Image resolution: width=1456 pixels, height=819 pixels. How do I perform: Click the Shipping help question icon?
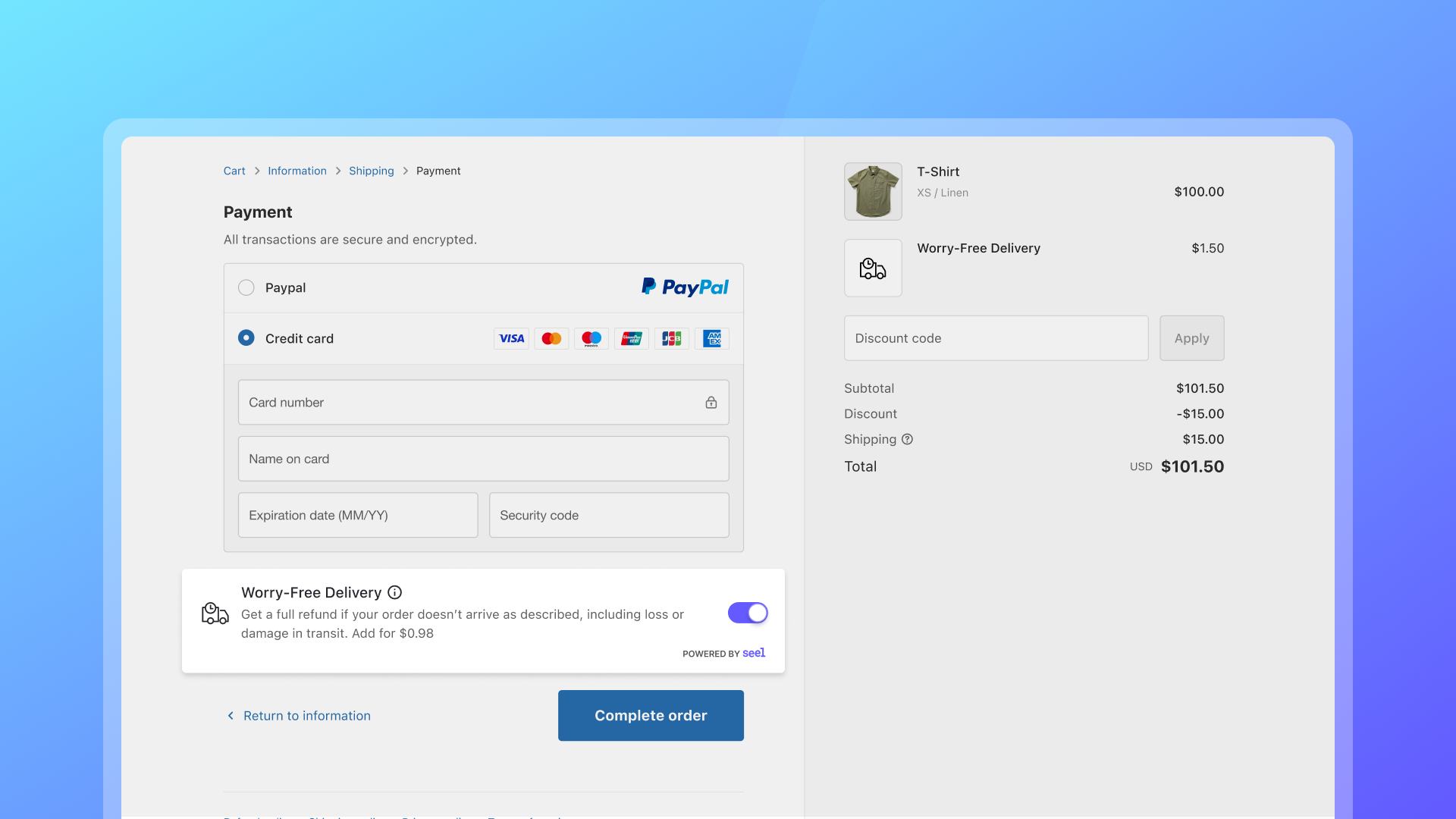(x=907, y=439)
